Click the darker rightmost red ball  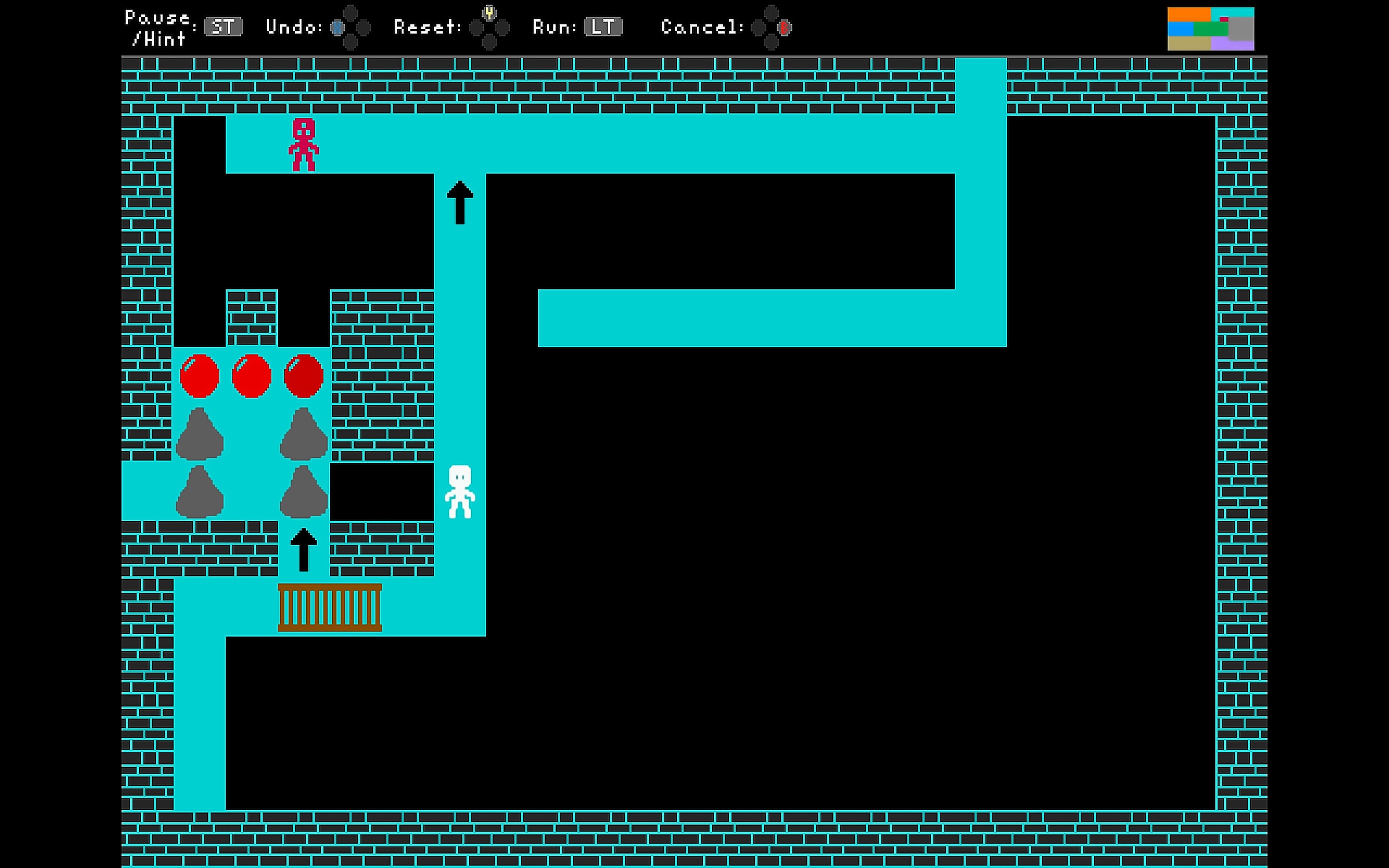click(304, 376)
